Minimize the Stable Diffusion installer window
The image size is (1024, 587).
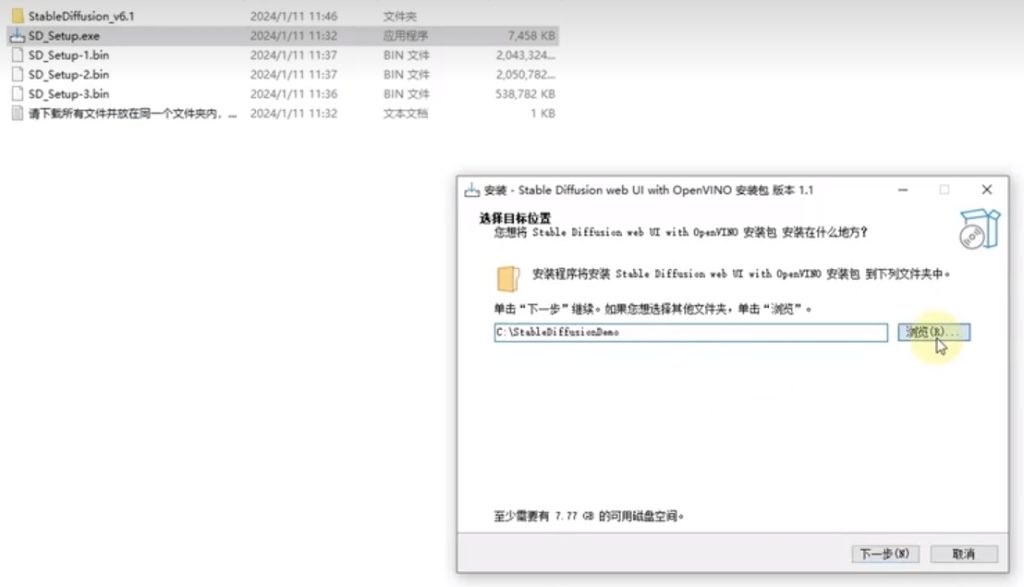pyautogui.click(x=903, y=189)
